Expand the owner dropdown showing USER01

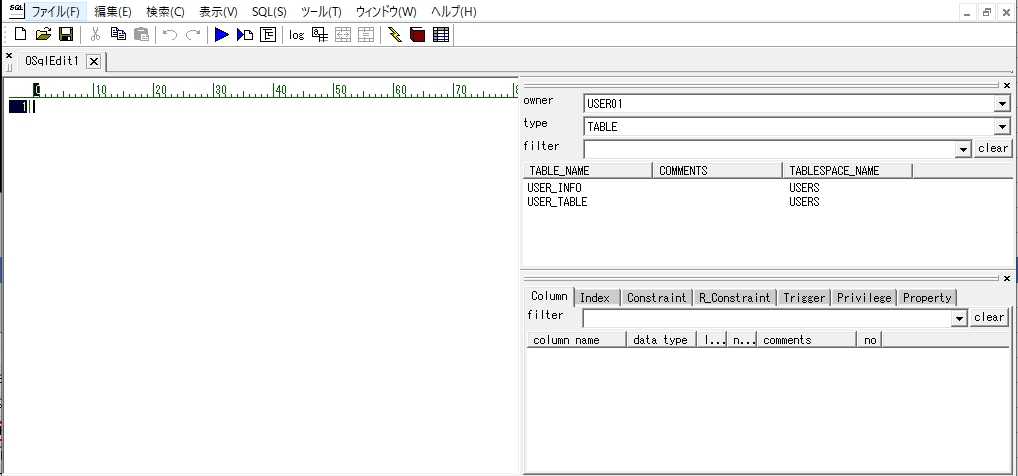pos(1002,104)
